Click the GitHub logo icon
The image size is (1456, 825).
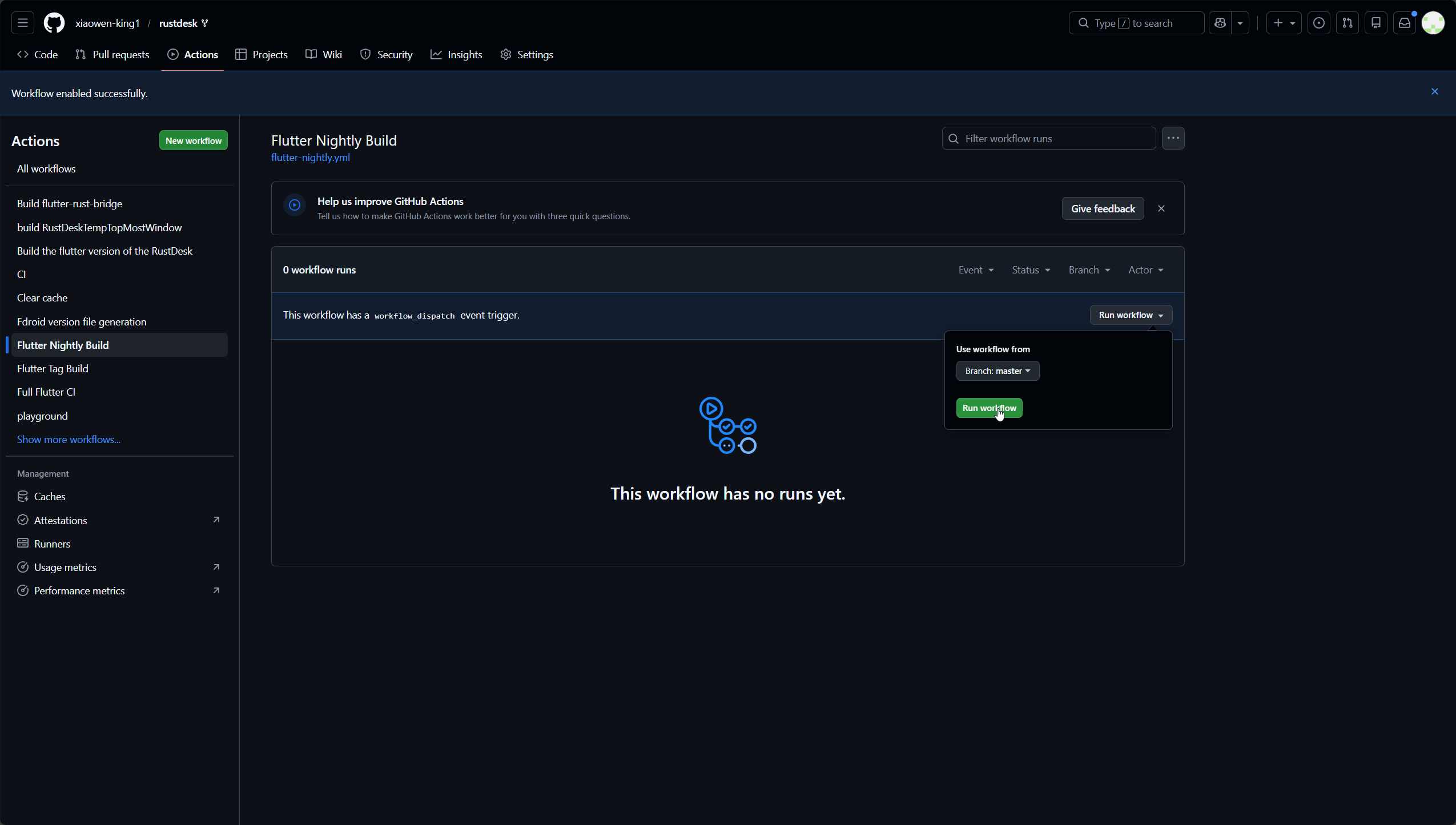click(54, 23)
